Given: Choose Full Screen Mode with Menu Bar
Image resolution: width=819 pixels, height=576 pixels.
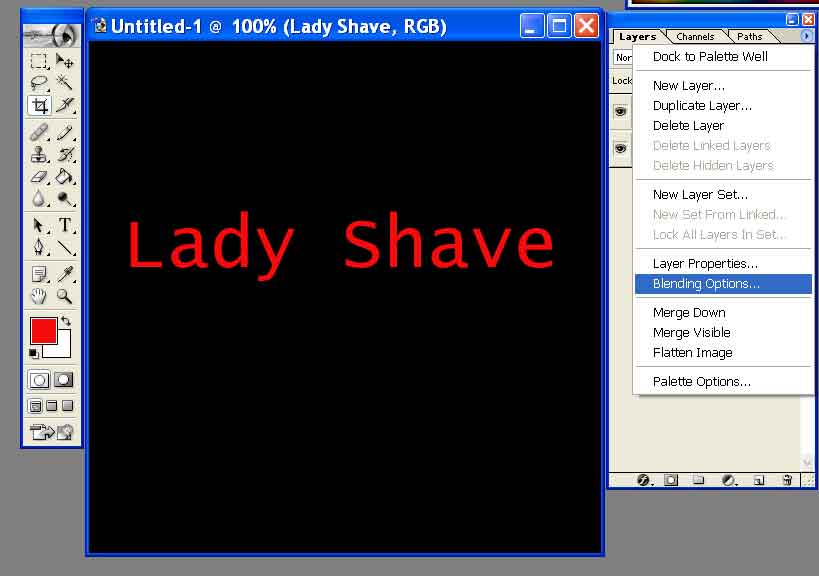Looking at the screenshot, I should pos(52,406).
